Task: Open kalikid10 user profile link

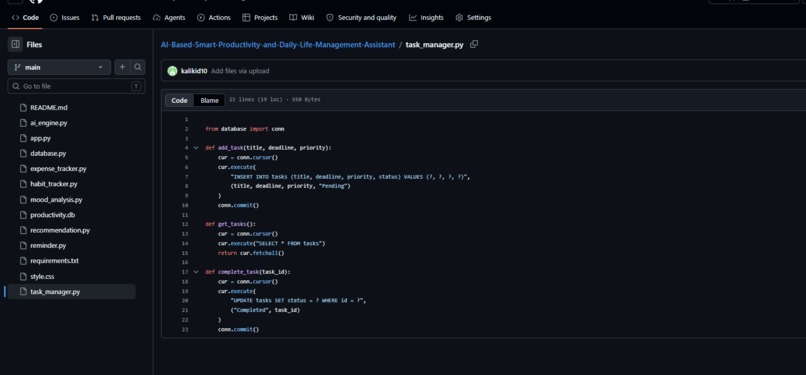Action: pyautogui.click(x=194, y=71)
